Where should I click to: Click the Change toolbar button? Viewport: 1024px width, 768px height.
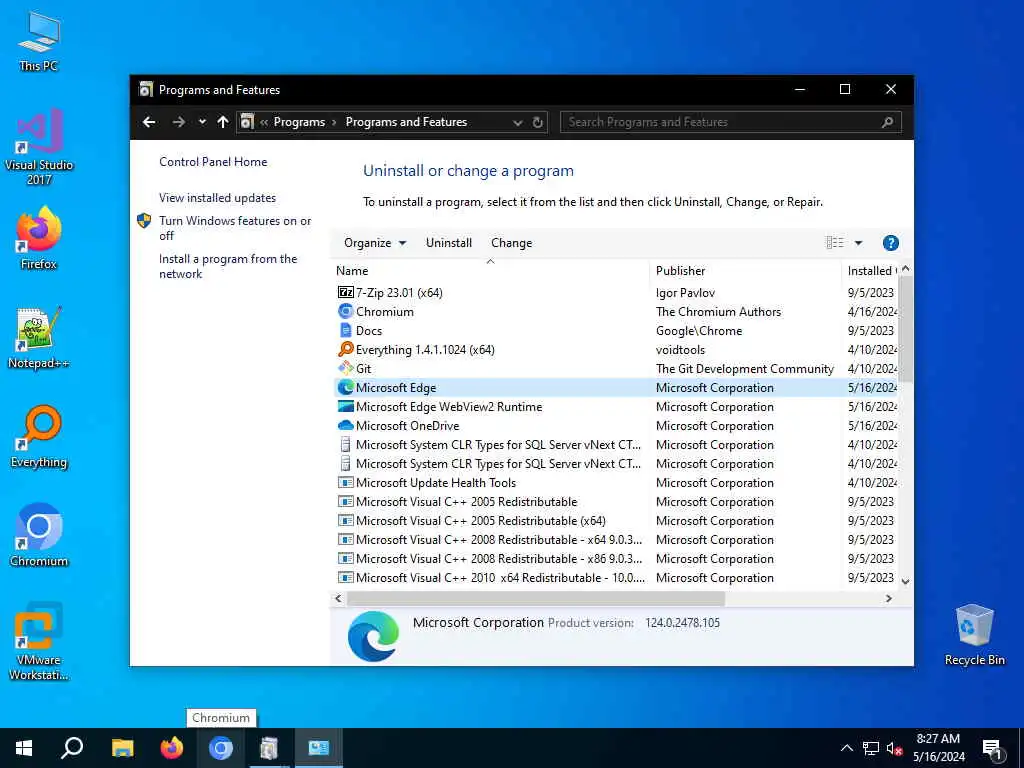tap(511, 243)
